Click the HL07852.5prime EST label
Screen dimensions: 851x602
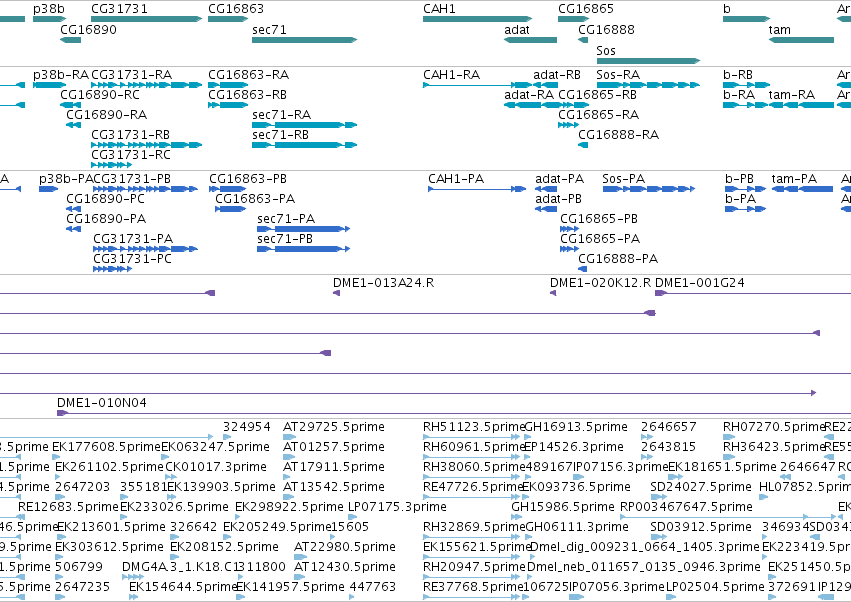click(805, 487)
